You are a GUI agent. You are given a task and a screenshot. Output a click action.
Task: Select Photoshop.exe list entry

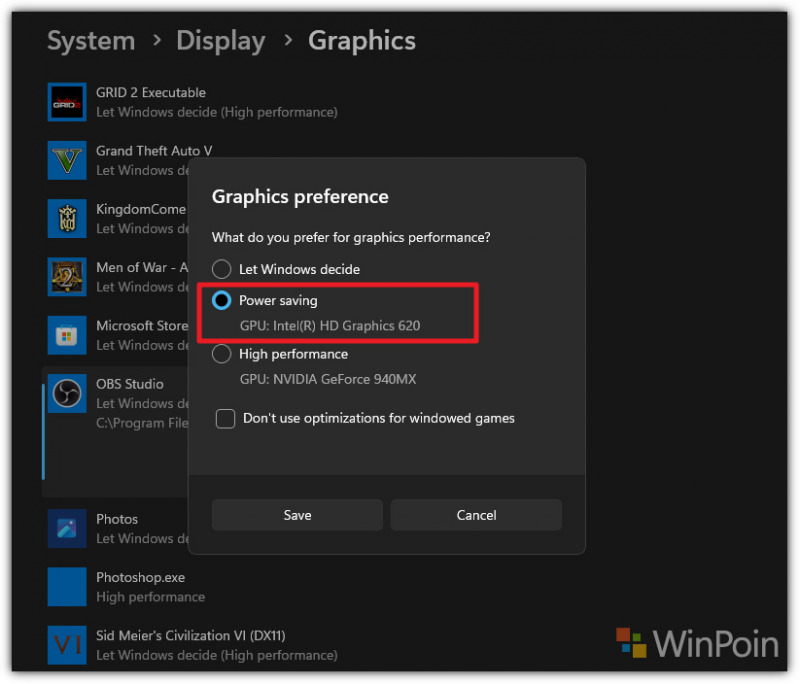126,587
